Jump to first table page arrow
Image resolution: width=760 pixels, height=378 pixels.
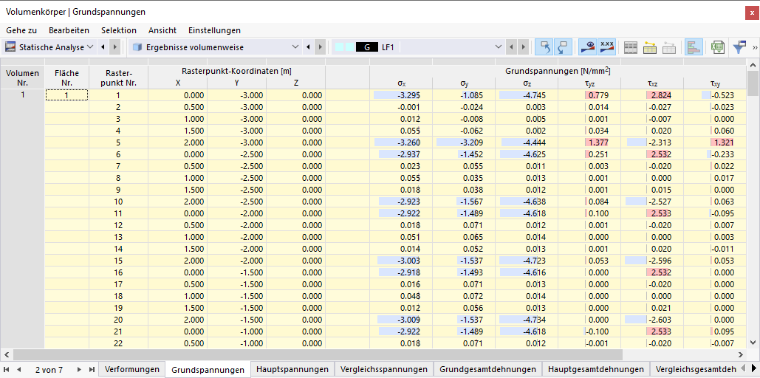click(x=6, y=369)
